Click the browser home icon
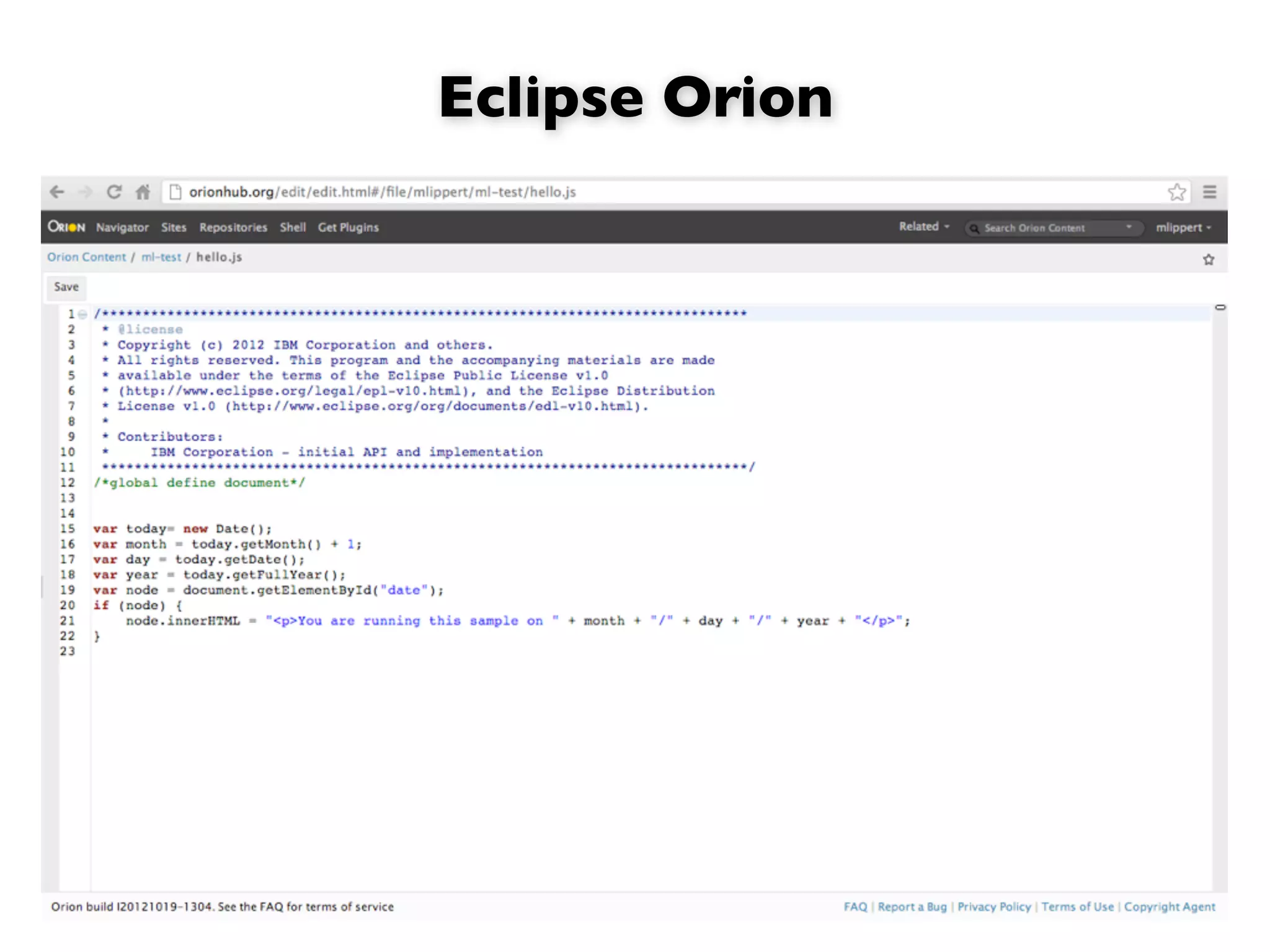Image resolution: width=1270 pixels, height=952 pixels. click(143, 192)
